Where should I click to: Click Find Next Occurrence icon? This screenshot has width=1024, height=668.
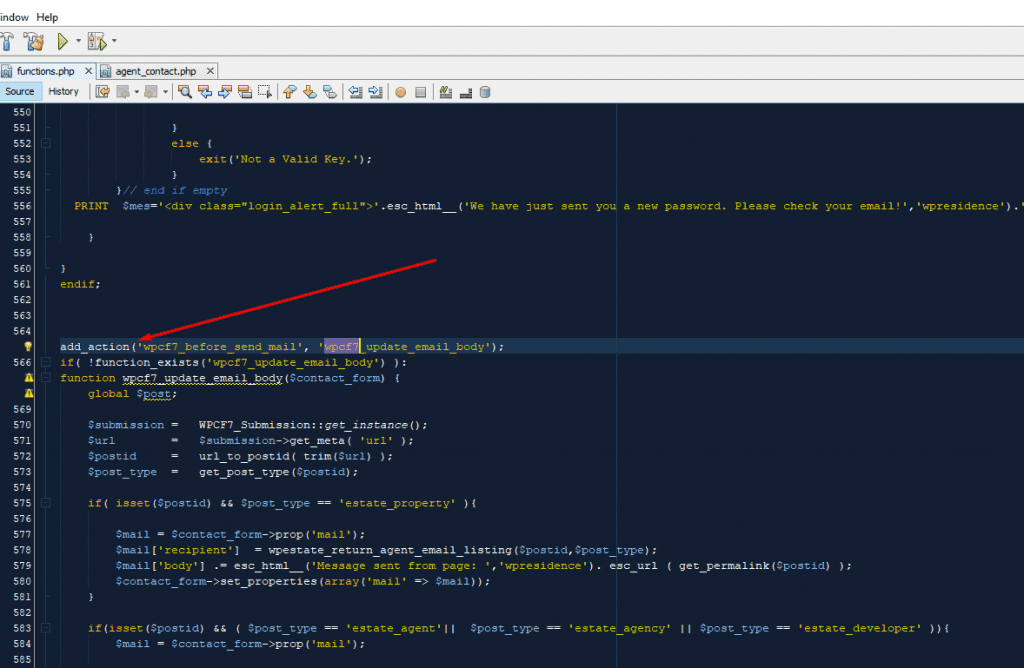click(225, 92)
